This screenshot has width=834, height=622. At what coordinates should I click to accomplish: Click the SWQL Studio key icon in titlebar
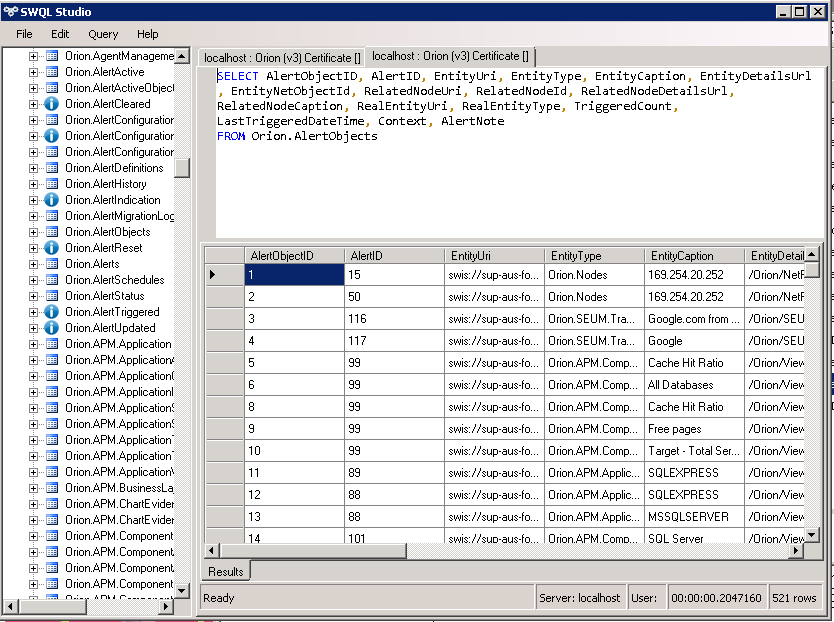pos(10,11)
